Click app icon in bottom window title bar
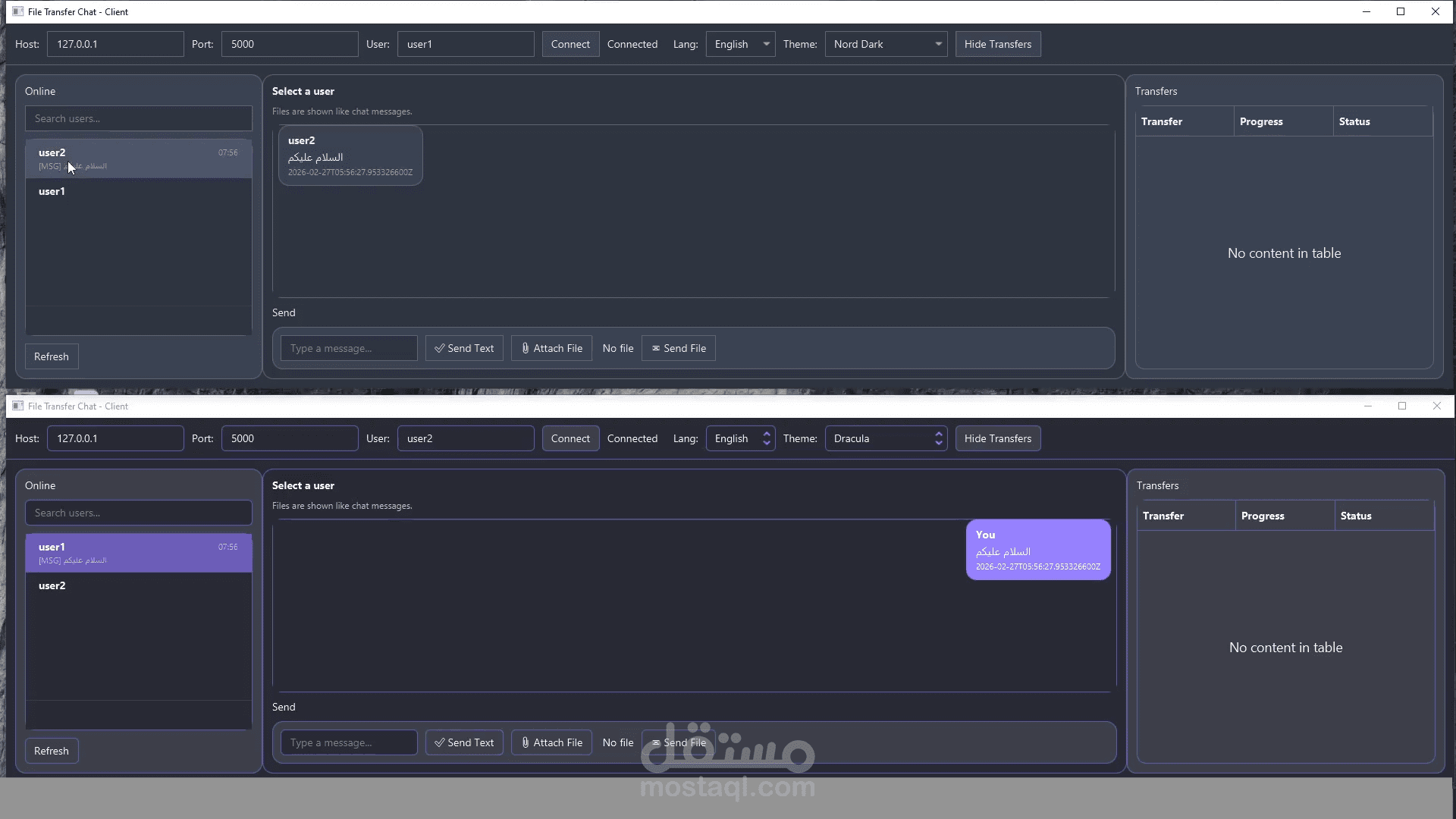 pos(18,406)
